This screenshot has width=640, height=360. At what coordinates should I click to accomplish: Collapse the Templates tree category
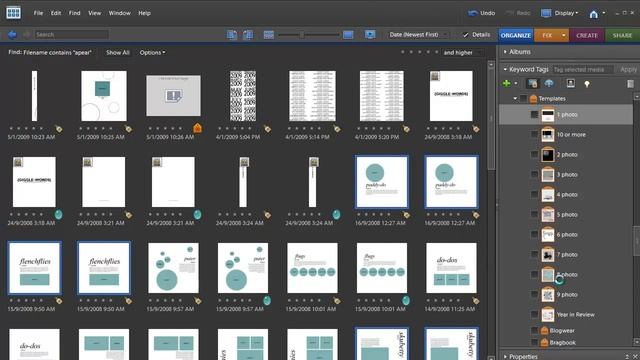click(515, 98)
